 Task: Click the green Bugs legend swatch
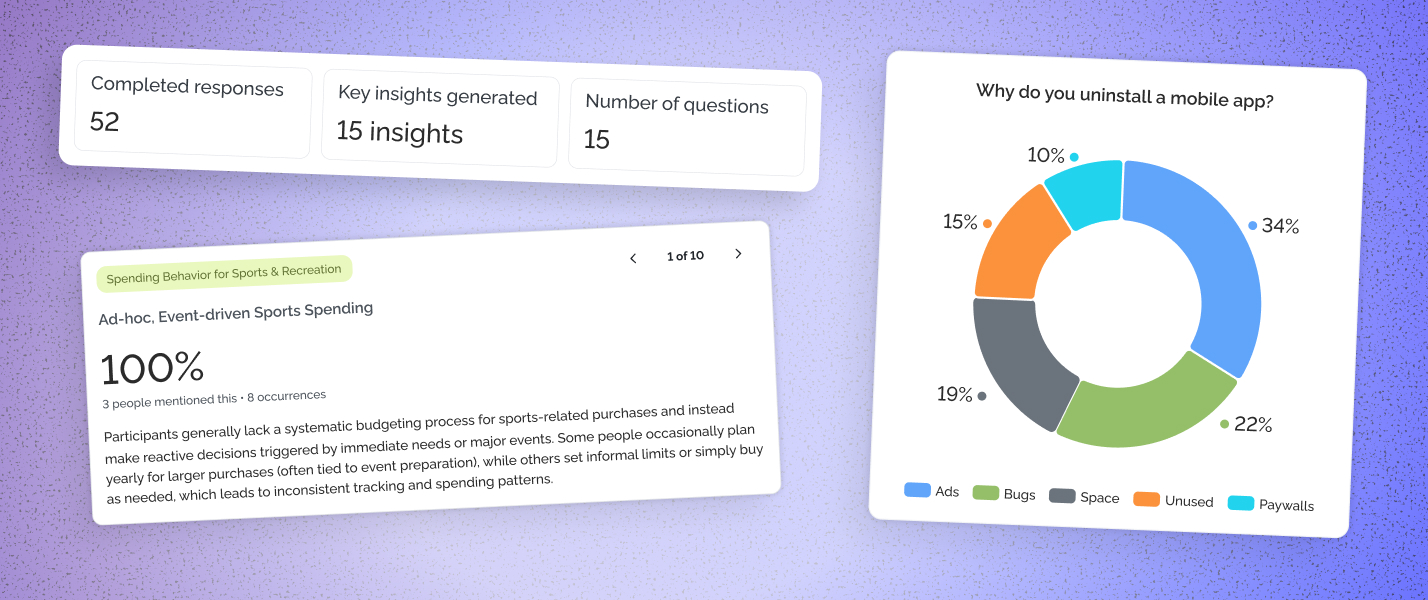[x=986, y=493]
